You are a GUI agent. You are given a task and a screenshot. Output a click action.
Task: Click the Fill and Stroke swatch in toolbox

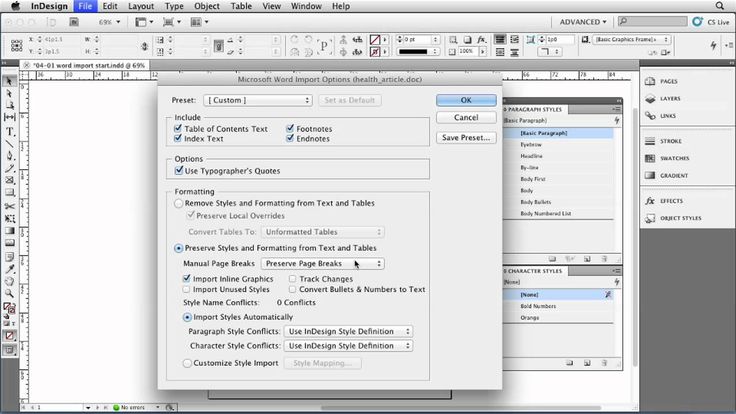pos(9,308)
